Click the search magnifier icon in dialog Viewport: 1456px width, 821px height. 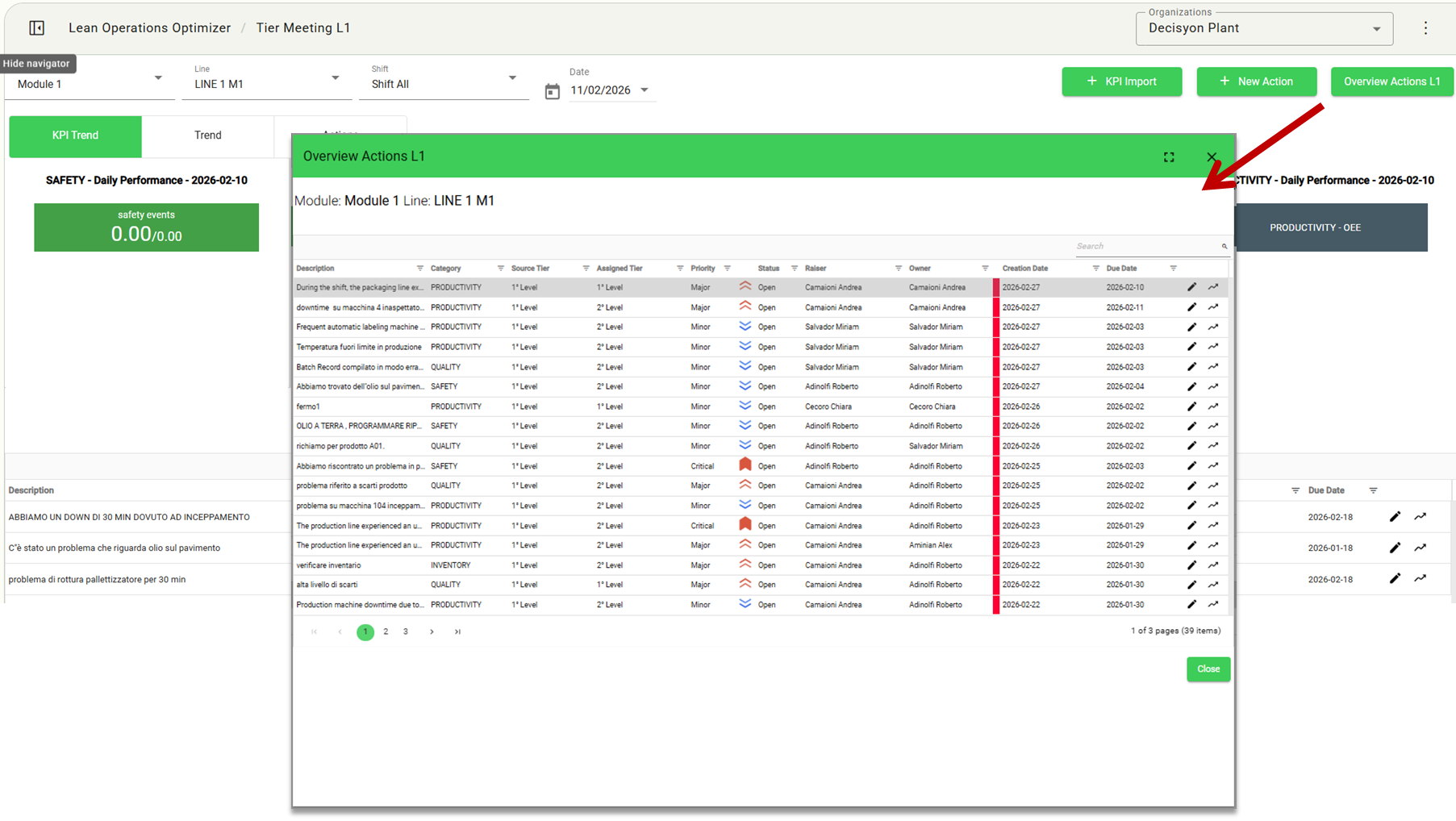point(1224,247)
